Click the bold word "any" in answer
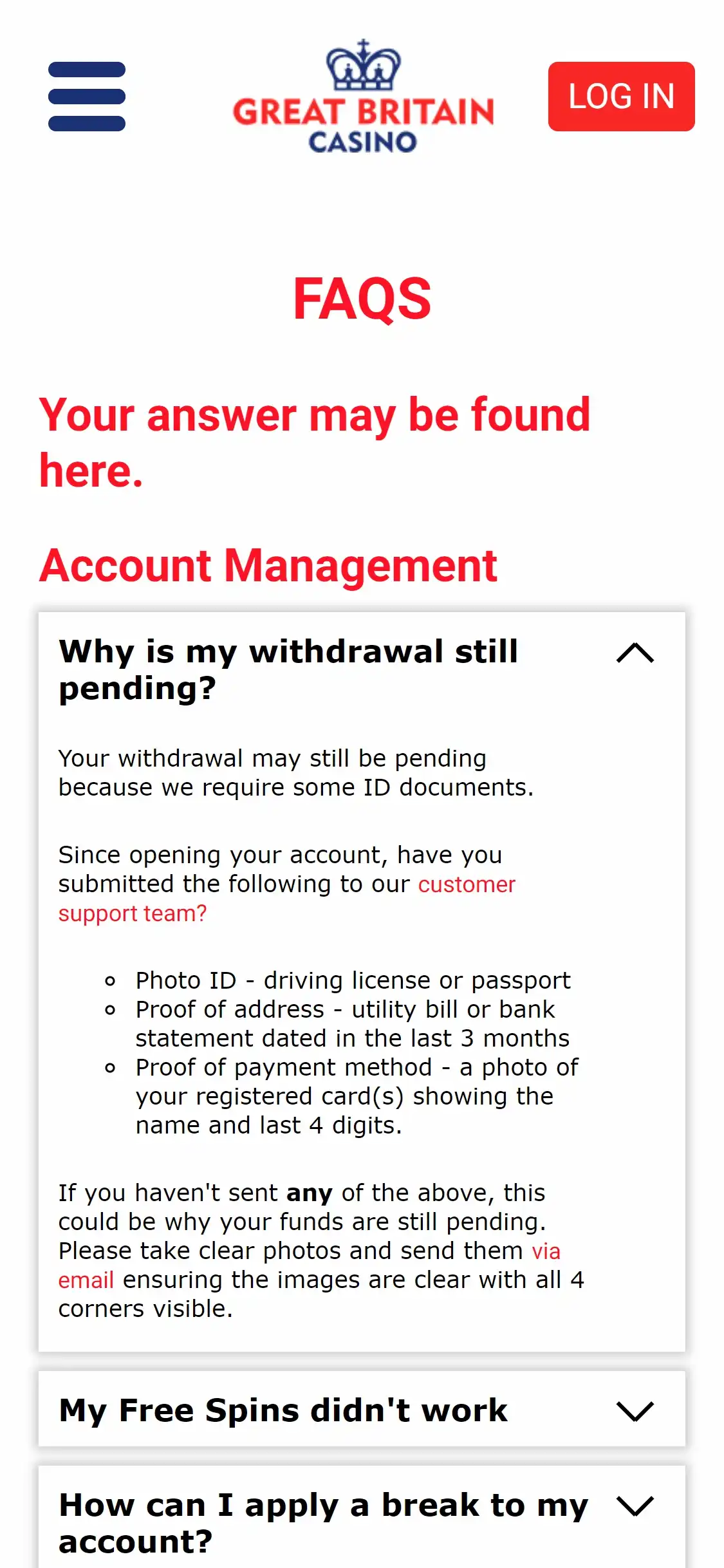The width and height of the screenshot is (724, 1568). pyautogui.click(x=310, y=1193)
